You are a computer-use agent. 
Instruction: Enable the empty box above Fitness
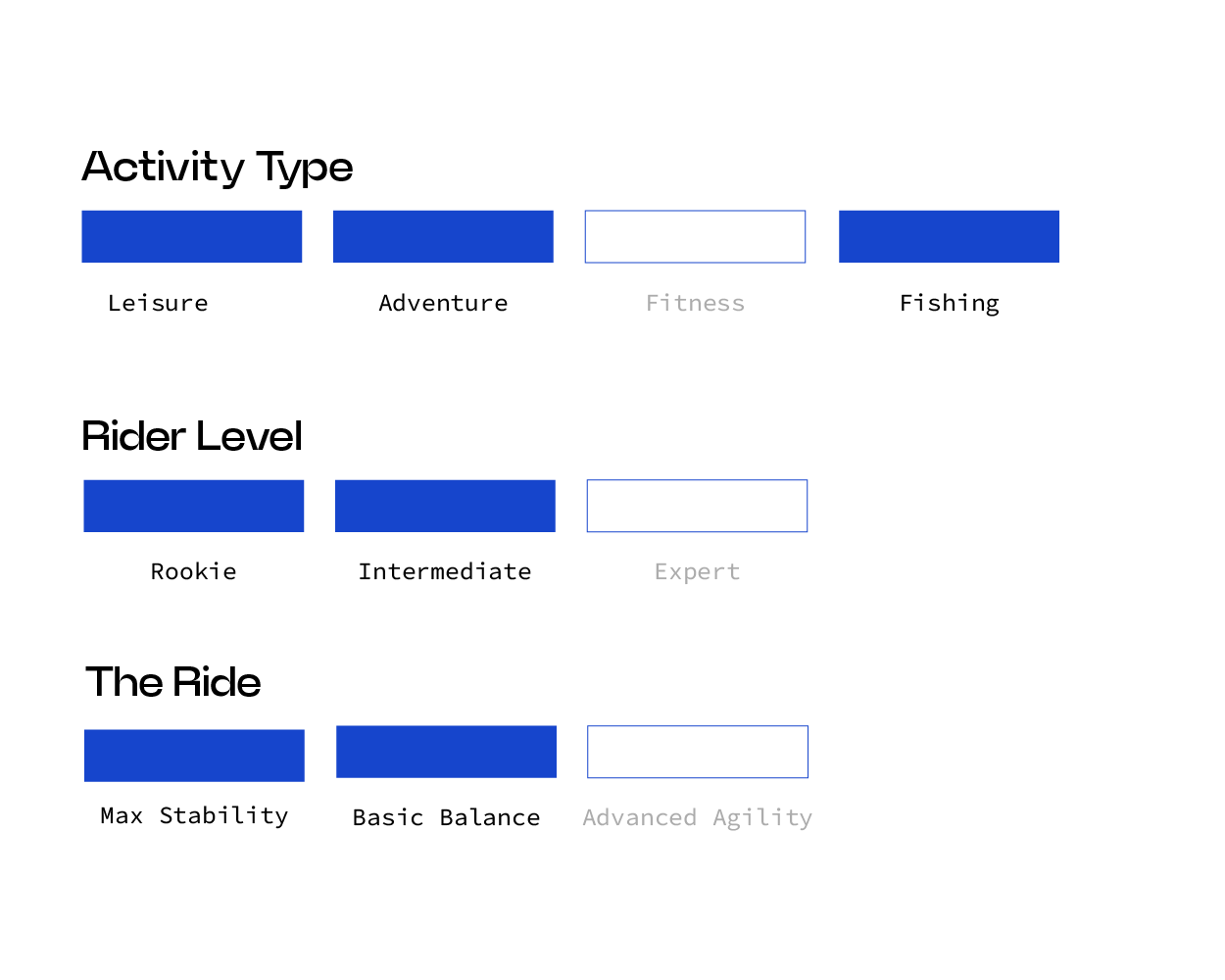(695, 236)
